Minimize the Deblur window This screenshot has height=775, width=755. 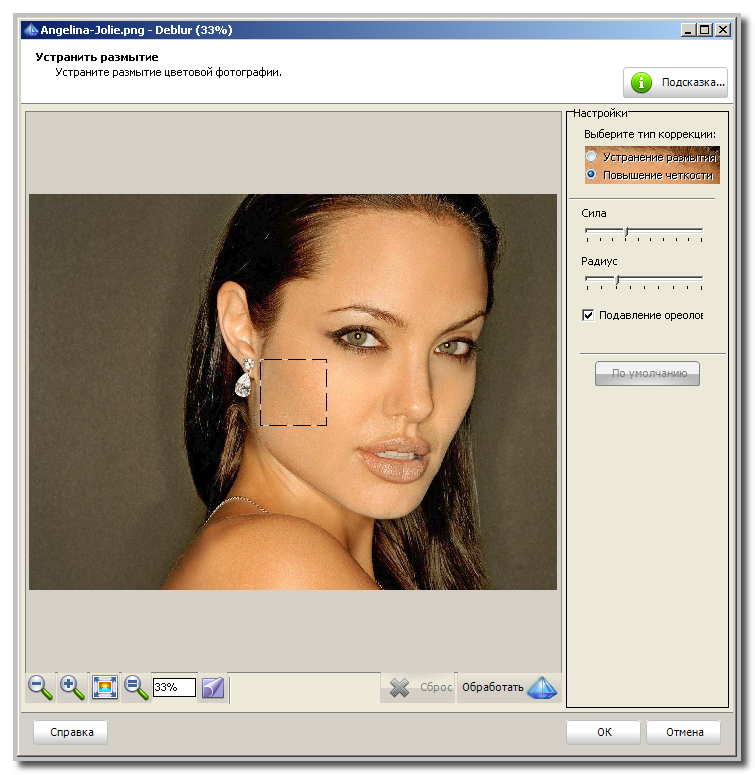688,30
